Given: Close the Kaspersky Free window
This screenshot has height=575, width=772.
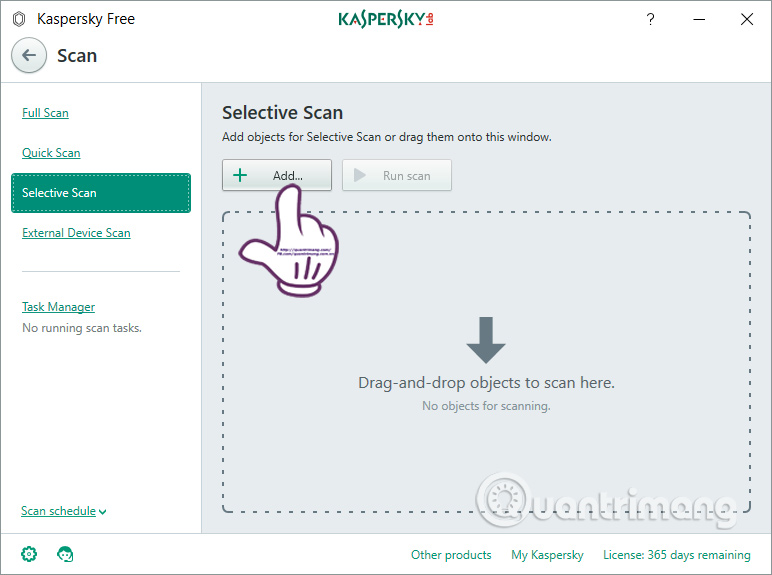Looking at the screenshot, I should tap(747, 19).
